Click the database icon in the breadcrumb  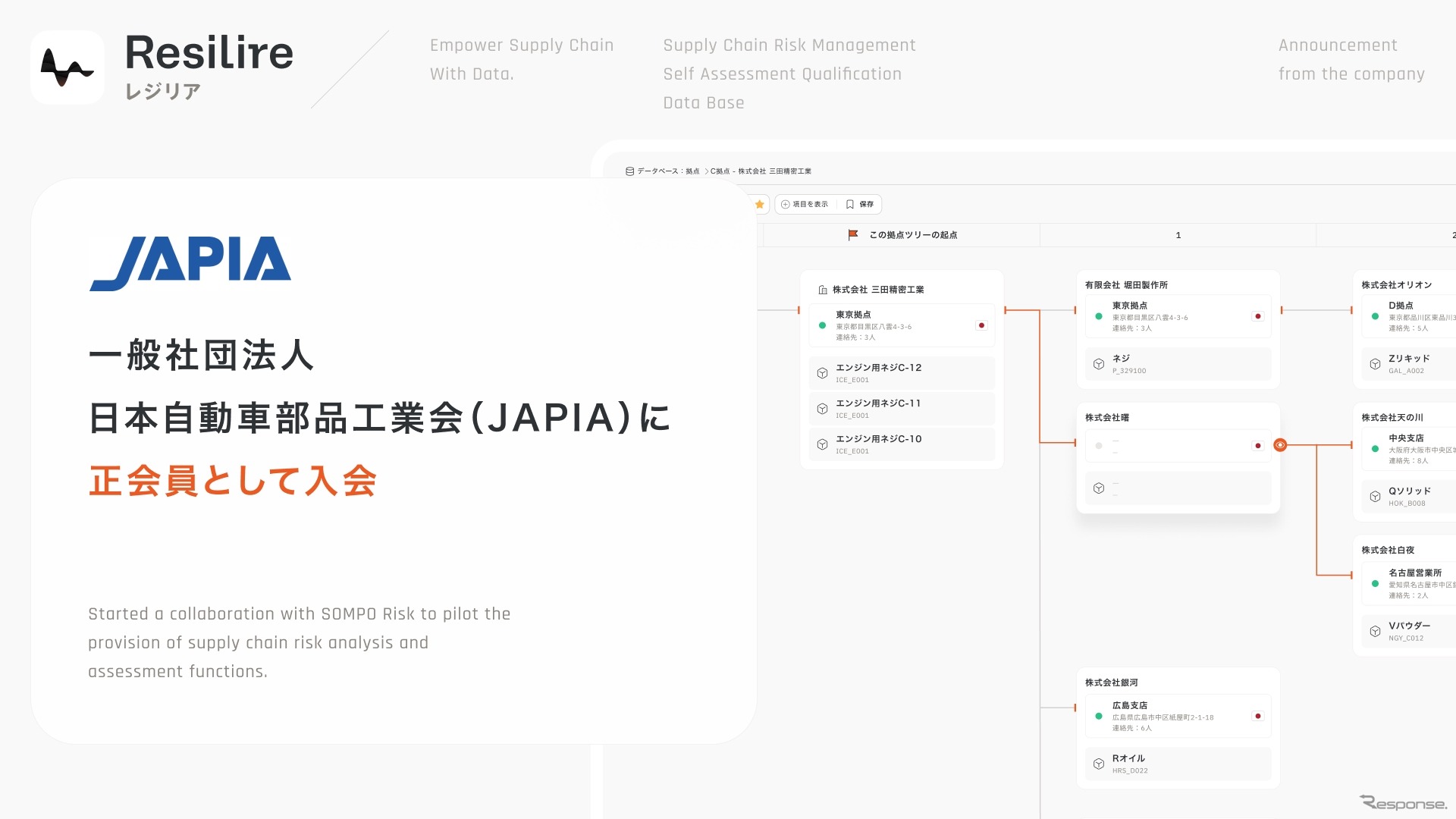pos(629,171)
